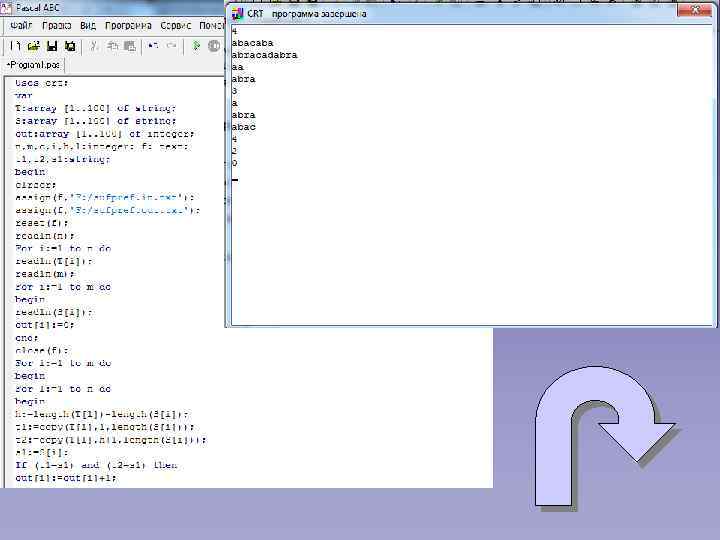Screen dimensions: 720x540
Task: Click the 's1:=S[i];' code line
Action: click(42, 453)
